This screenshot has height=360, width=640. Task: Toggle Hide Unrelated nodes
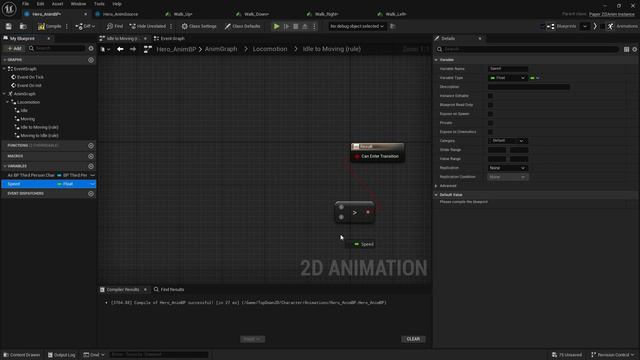148,26
